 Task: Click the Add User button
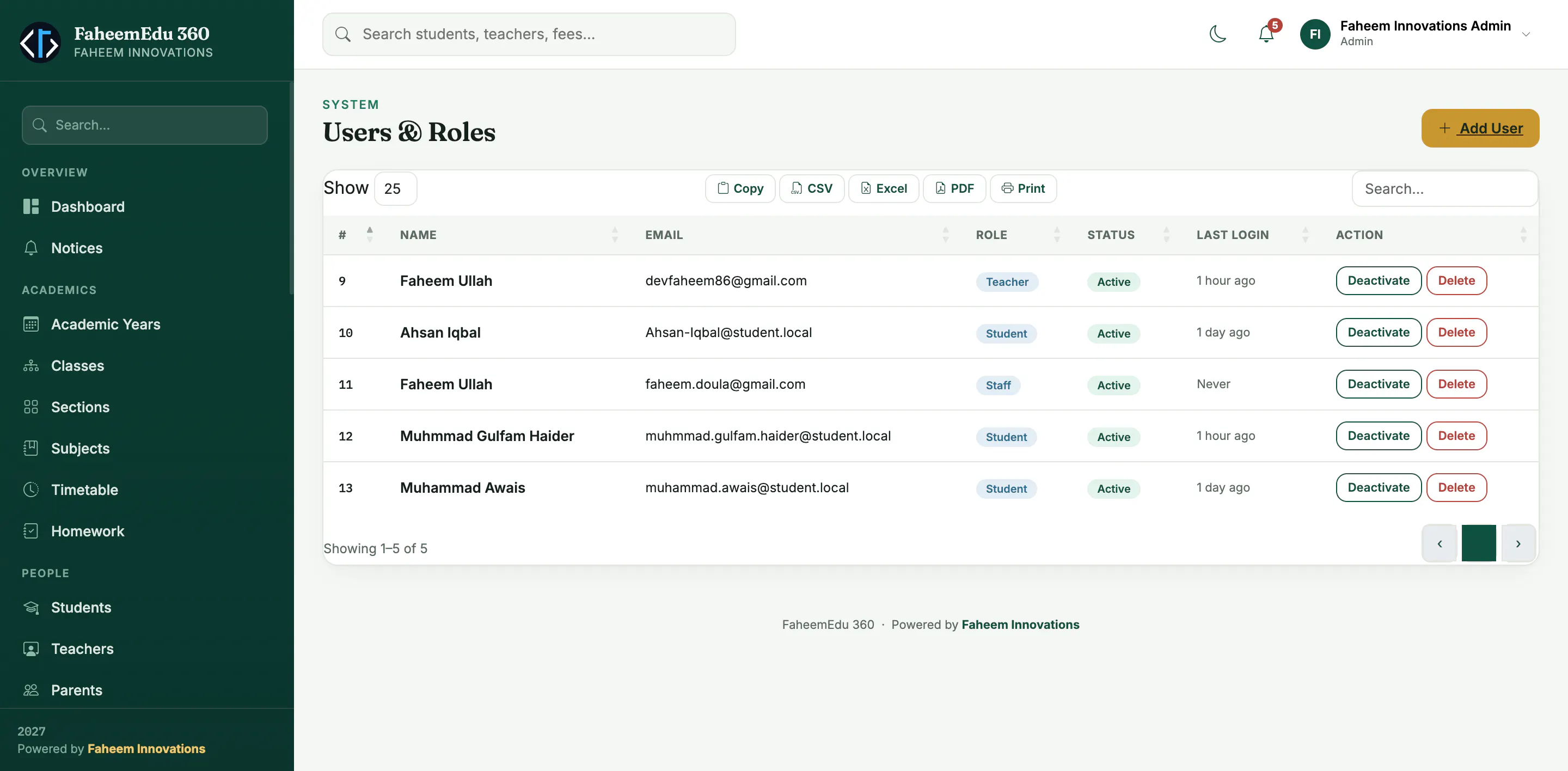click(x=1480, y=128)
